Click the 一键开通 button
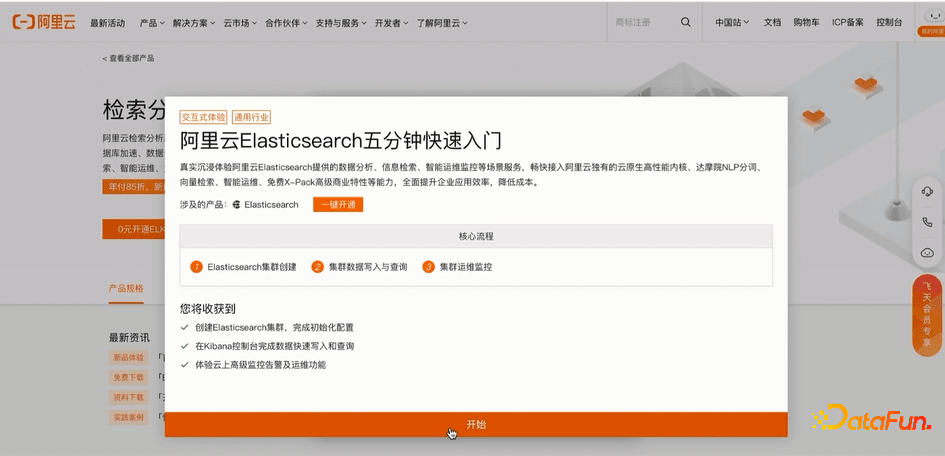 click(x=338, y=205)
